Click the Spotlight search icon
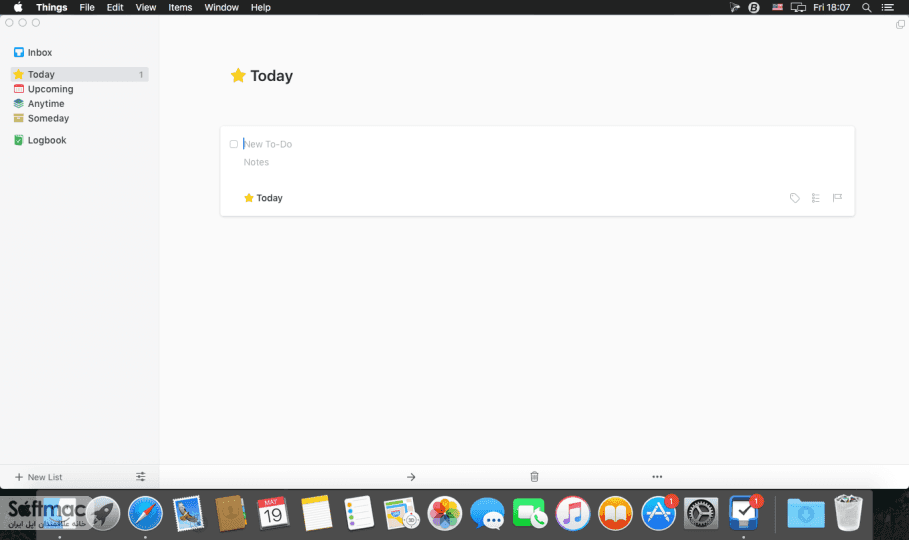Screen dimensions: 909x540 [867, 8]
